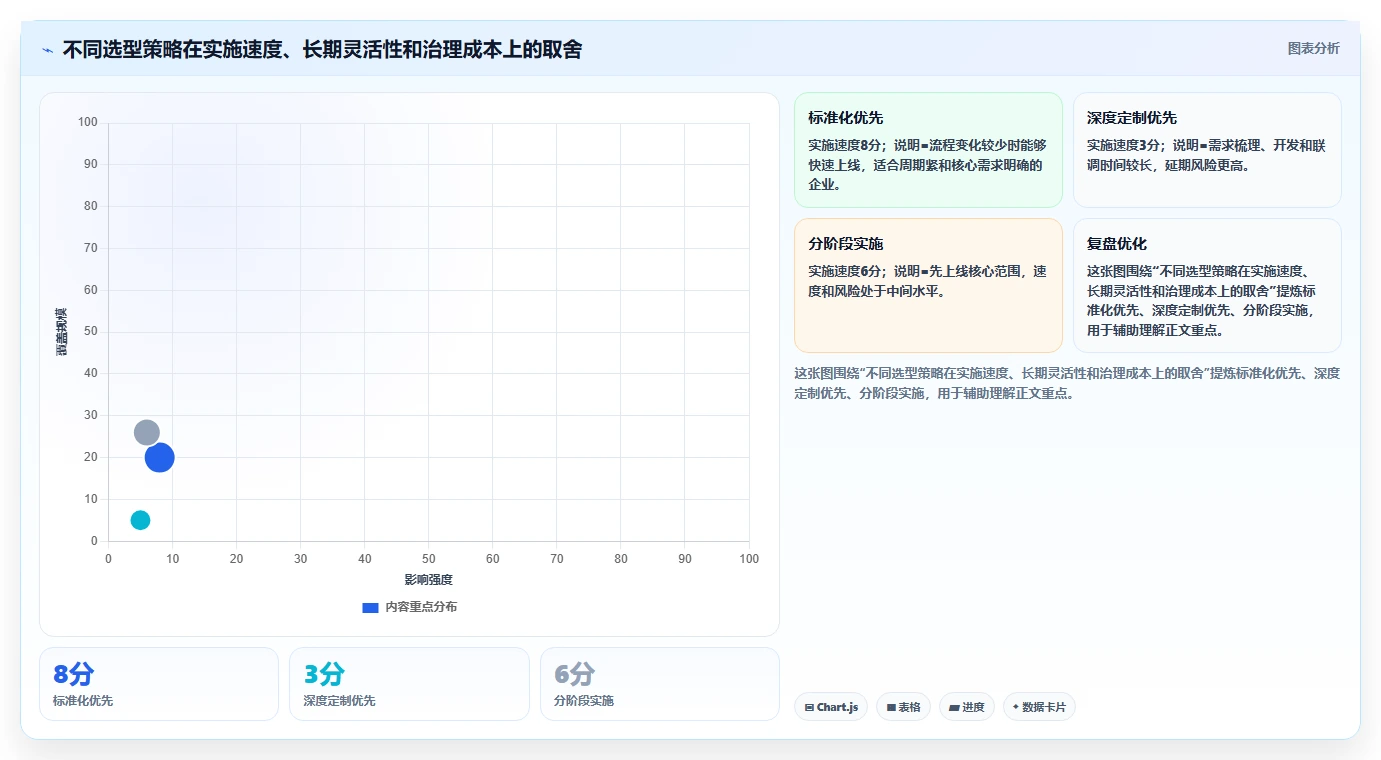The width and height of the screenshot is (1381, 760).
Task: Click the blue legend color box
Action: coord(370,607)
